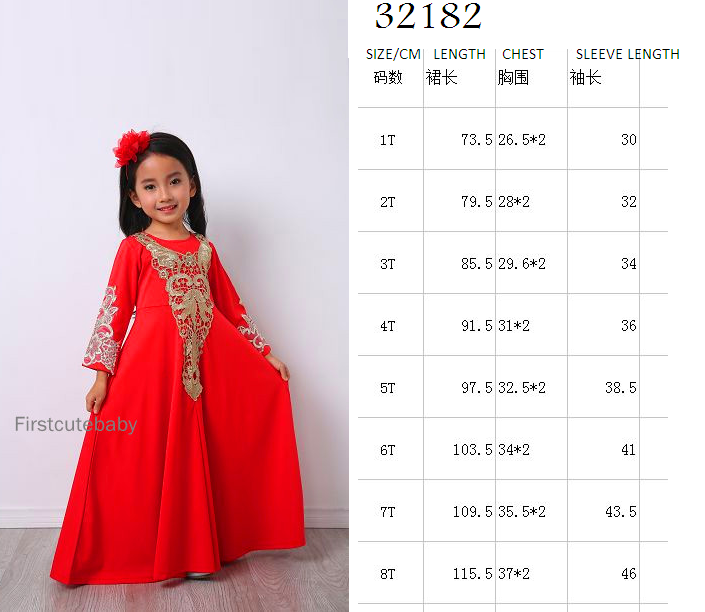Click the 73.5 length cell
This screenshot has width=705, height=612.
click(x=477, y=140)
